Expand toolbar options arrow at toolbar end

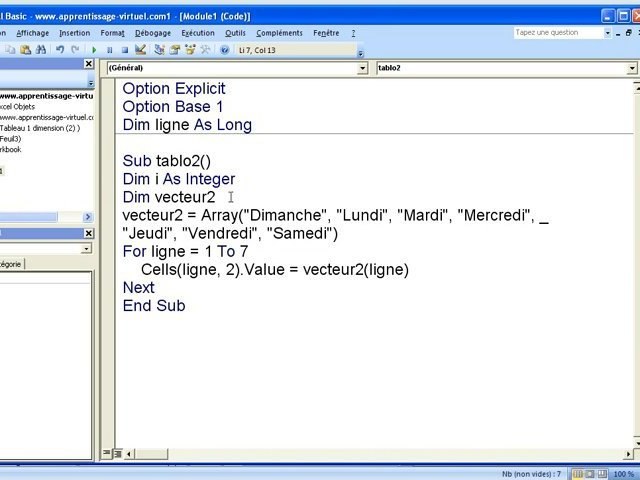[x=360, y=53]
